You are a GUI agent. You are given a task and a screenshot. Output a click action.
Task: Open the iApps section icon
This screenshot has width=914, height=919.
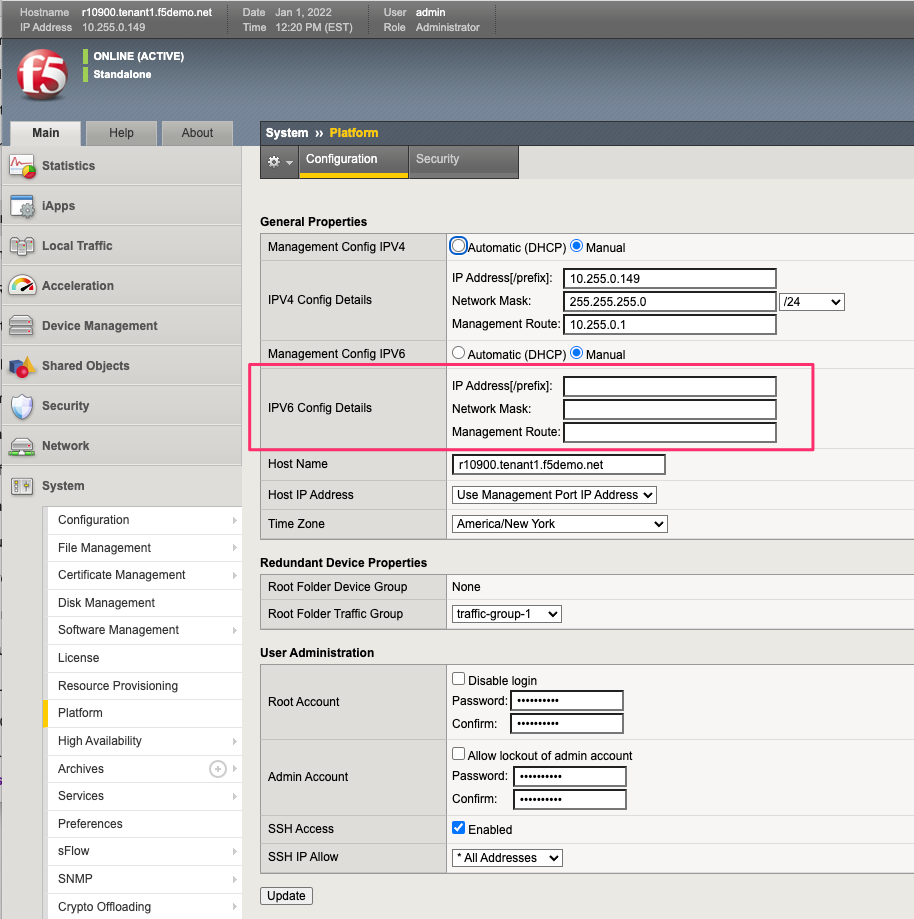point(22,206)
